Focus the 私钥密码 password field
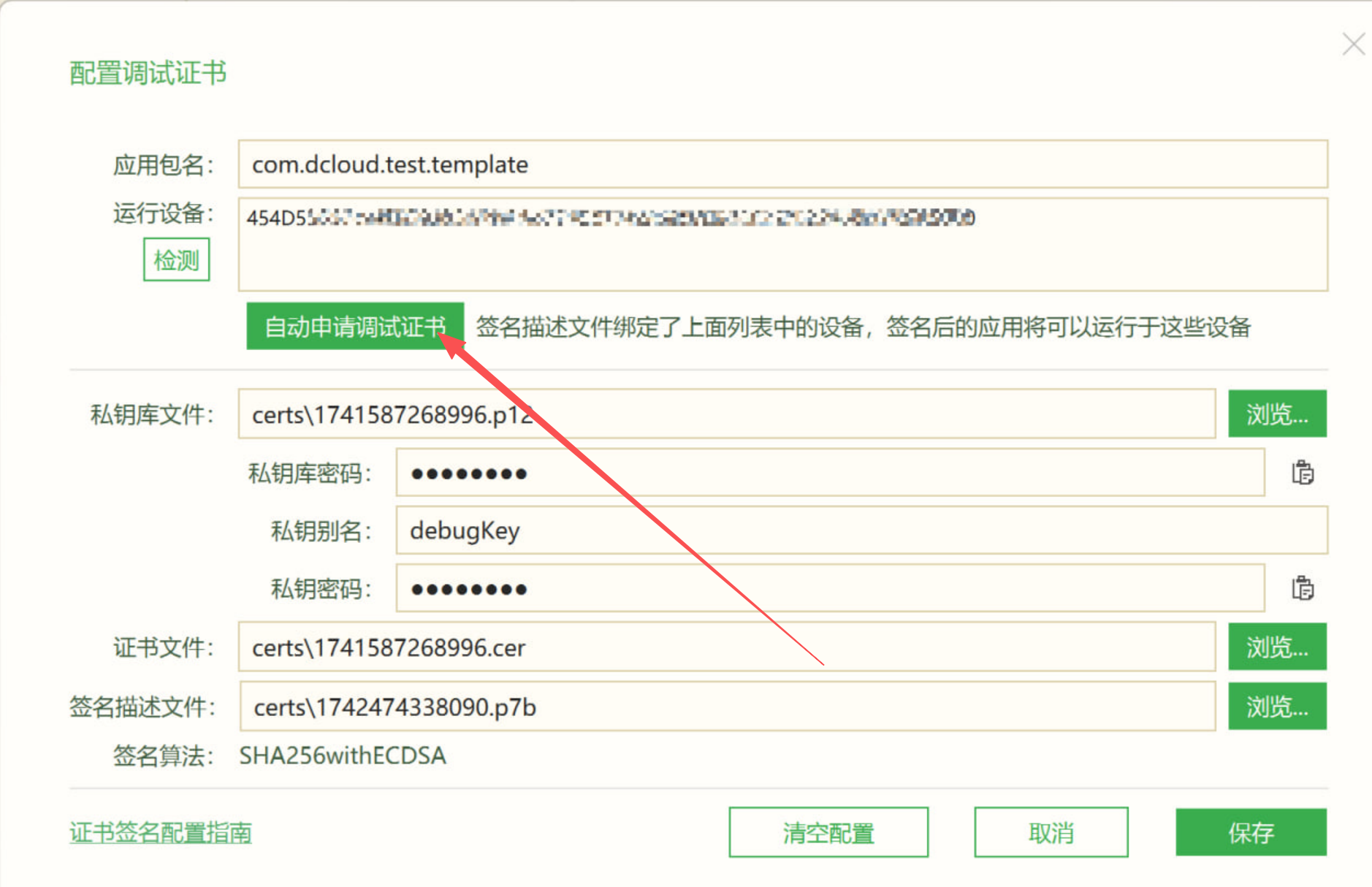This screenshot has width=1372, height=887. pyautogui.click(x=829, y=588)
